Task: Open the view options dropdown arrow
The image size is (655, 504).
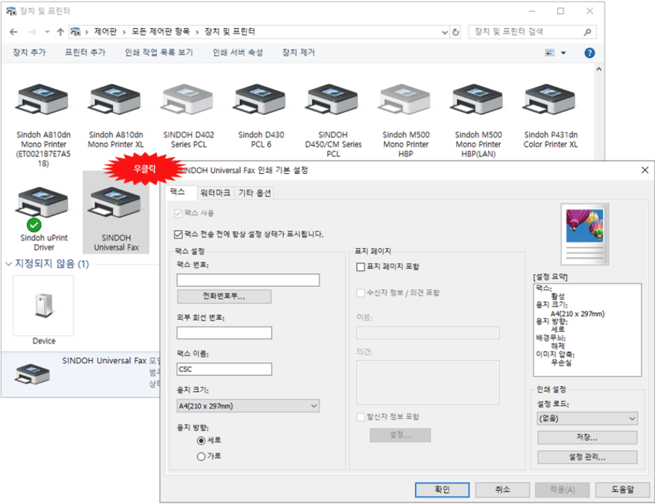Action: (563, 53)
